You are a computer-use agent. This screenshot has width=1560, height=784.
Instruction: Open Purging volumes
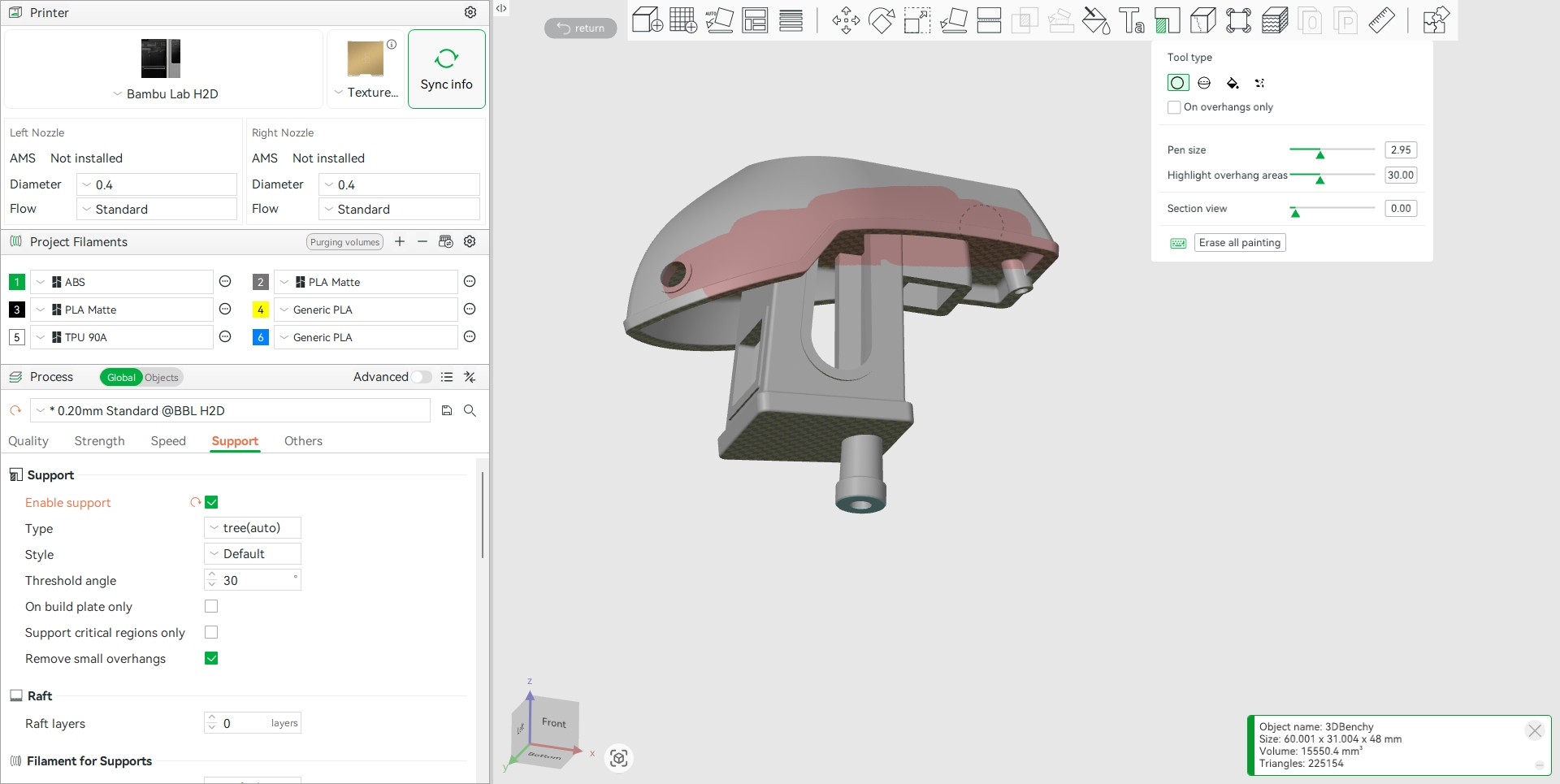pyautogui.click(x=344, y=242)
